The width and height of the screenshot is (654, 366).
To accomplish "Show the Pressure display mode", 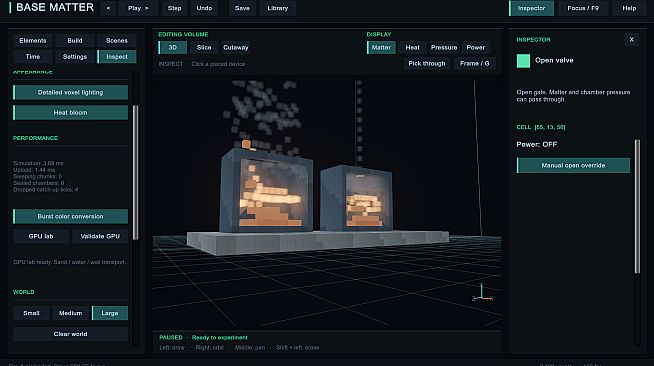I will point(444,48).
